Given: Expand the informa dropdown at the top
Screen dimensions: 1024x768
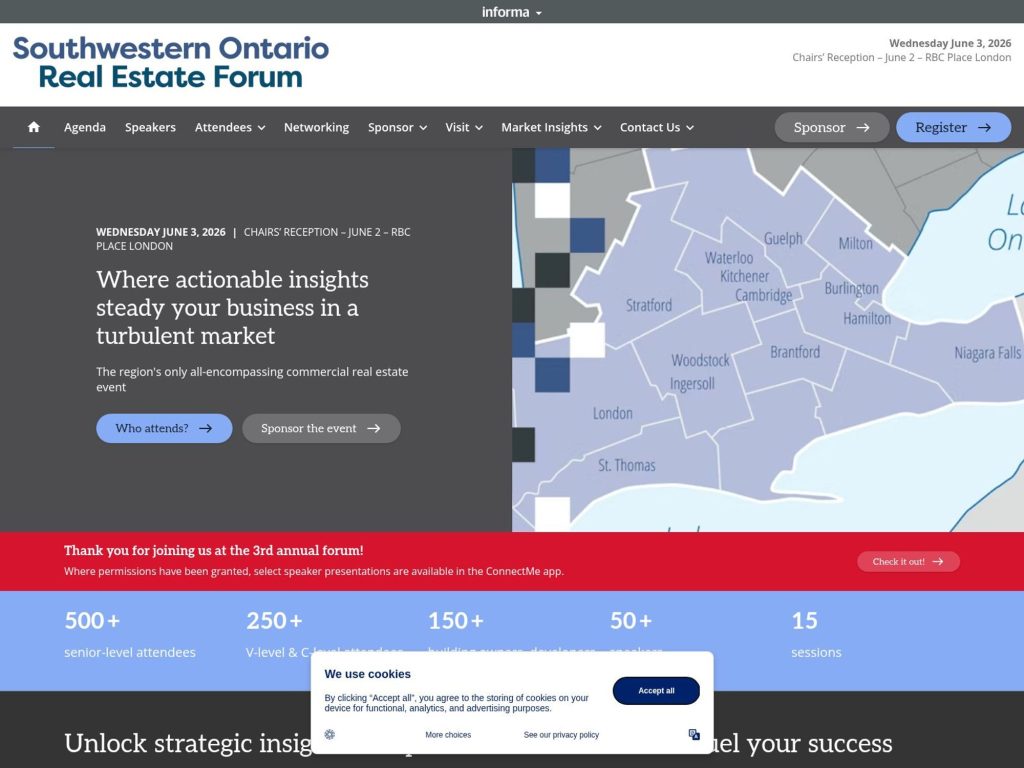Looking at the screenshot, I should (x=511, y=11).
